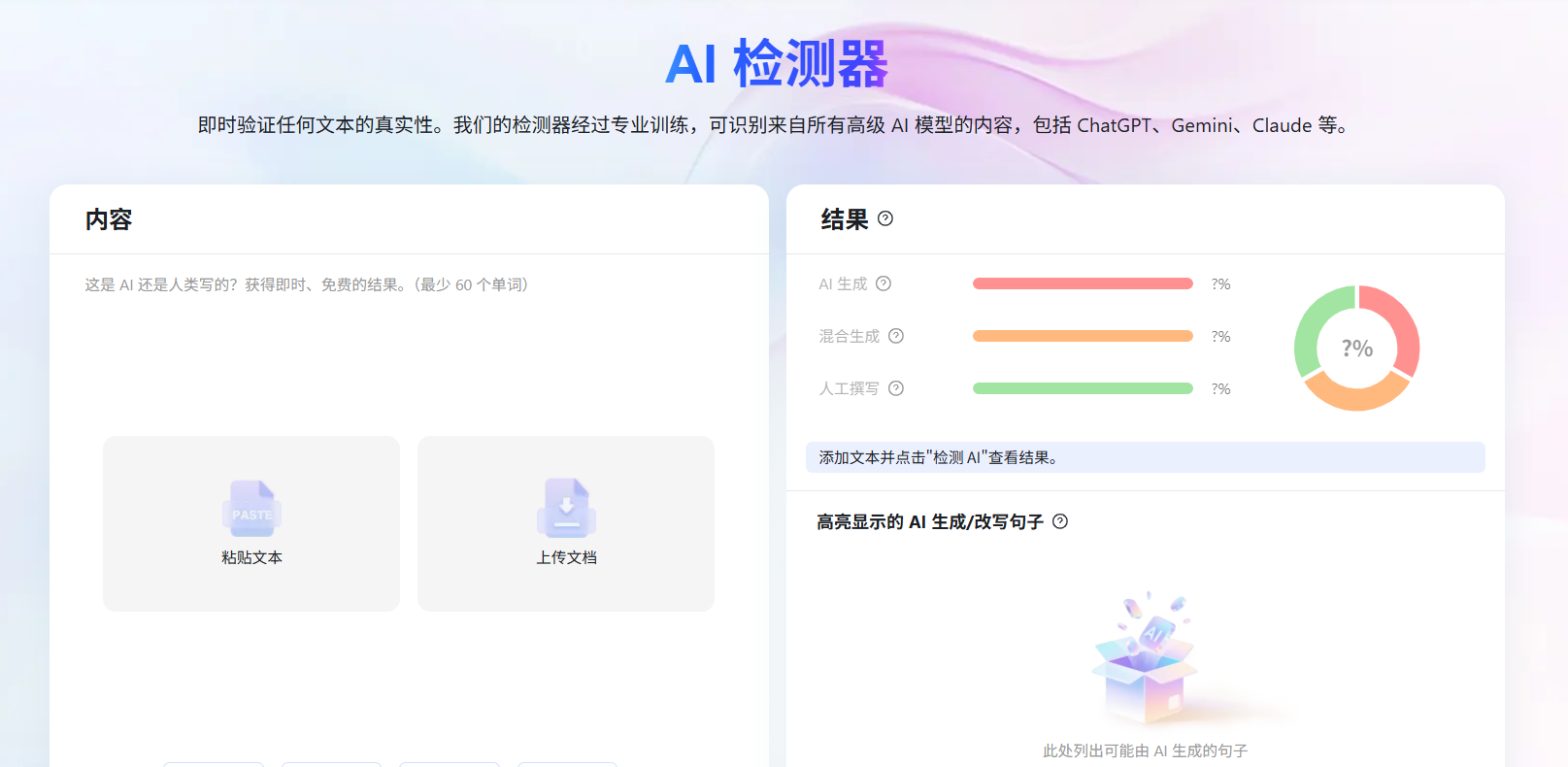Click the orange 混合生成 progress bar

tap(1083, 336)
